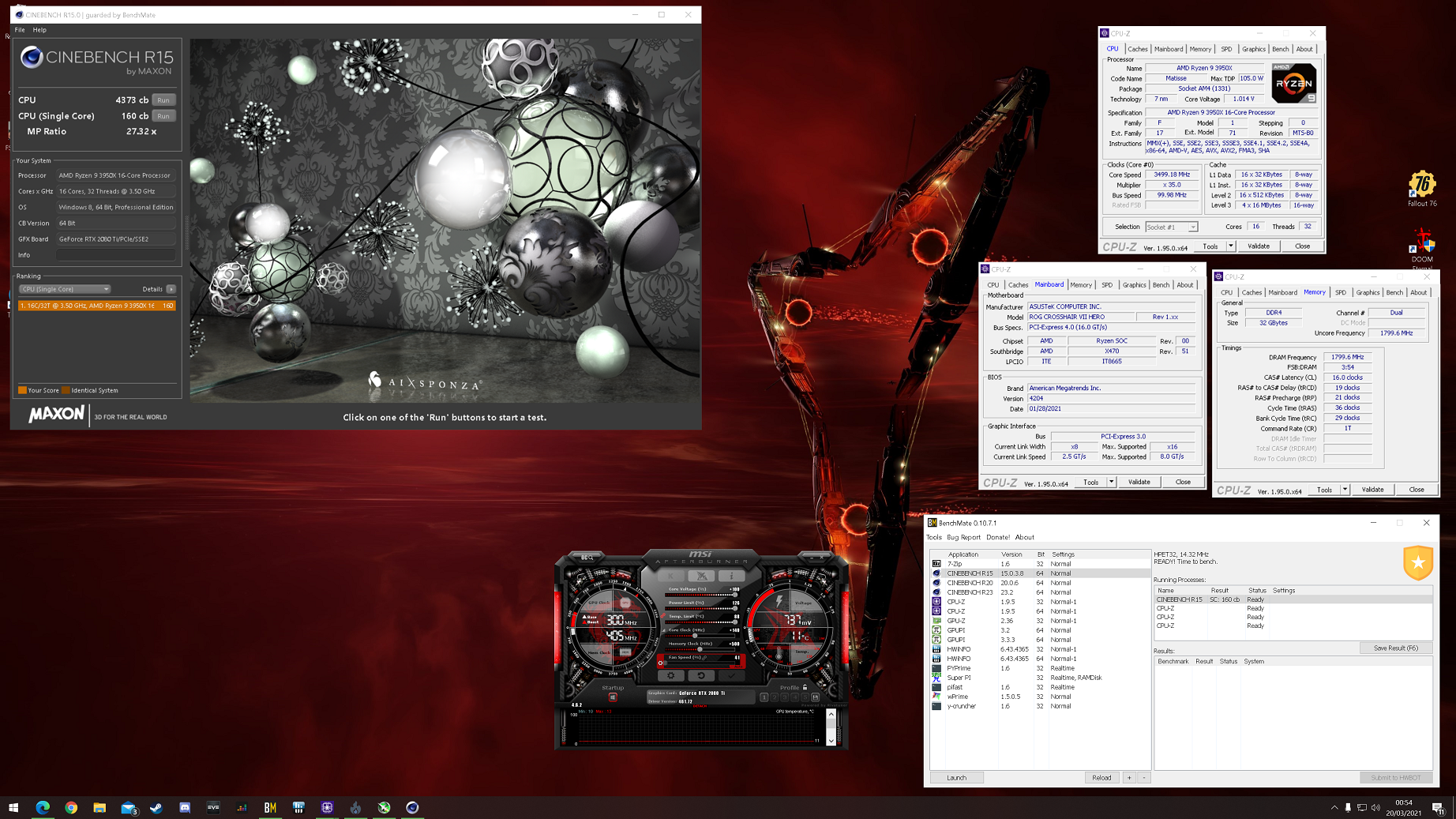Viewport: 1456px width, 819px height.
Task: Click Afterburner graph scroll down arrow
Action: (831, 740)
